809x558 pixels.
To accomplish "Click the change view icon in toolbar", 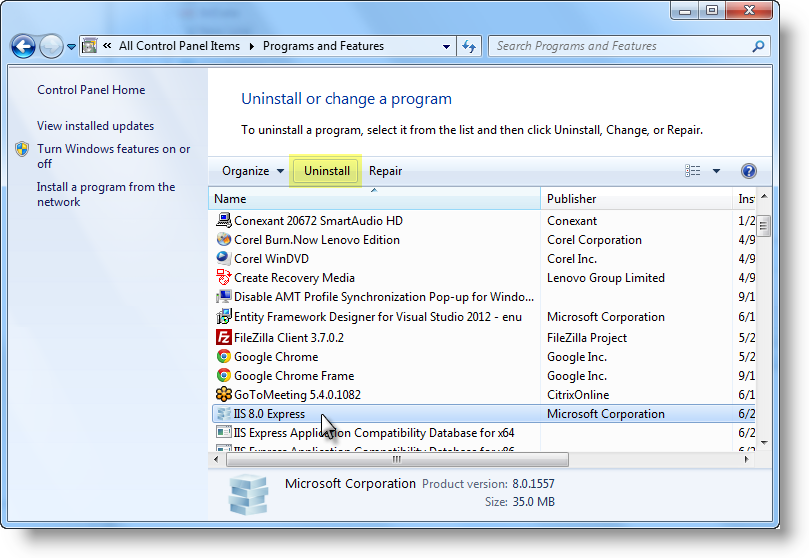I will tap(693, 171).
